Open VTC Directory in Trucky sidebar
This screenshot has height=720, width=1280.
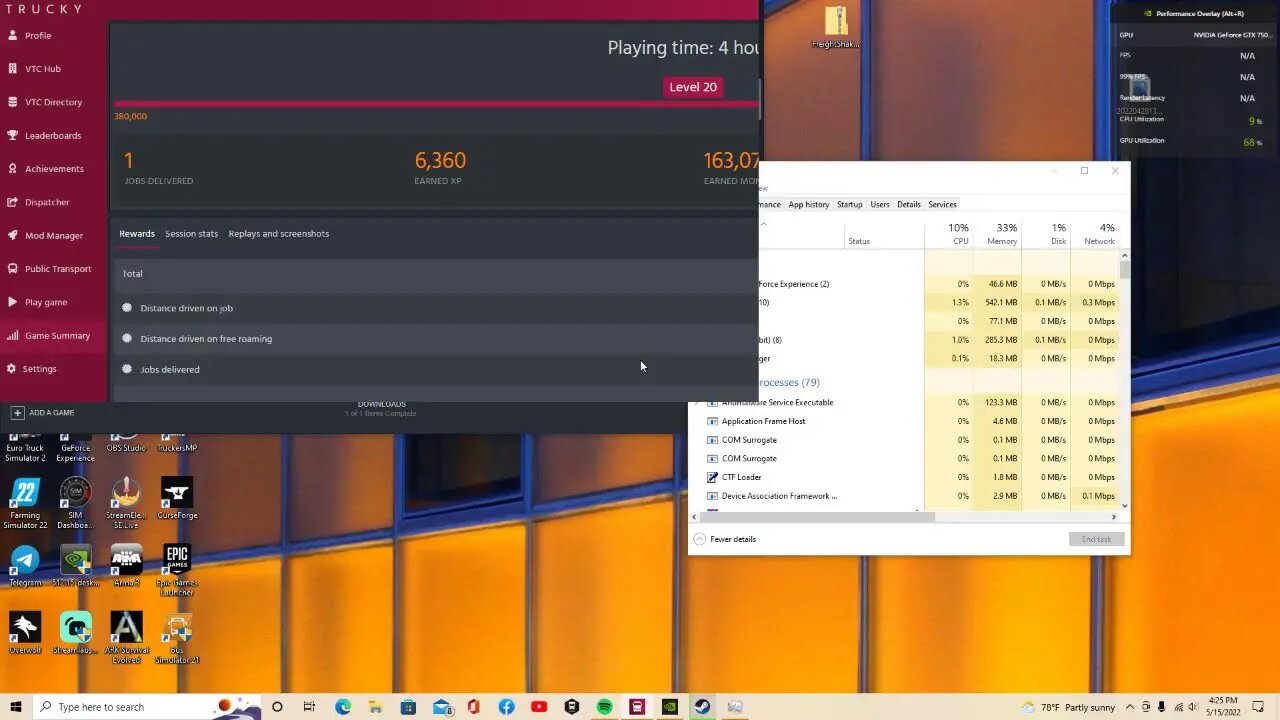[x=54, y=102]
